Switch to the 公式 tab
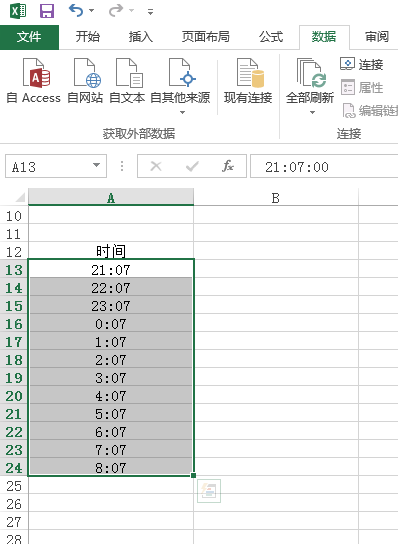Image resolution: width=398 pixels, height=544 pixels. [x=271, y=37]
